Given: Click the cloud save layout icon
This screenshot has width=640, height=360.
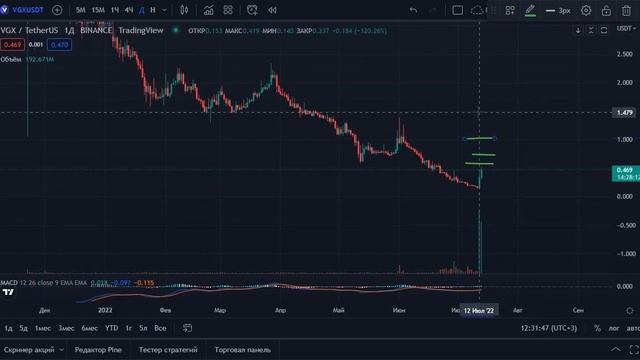Looking at the screenshot, I should 477,10.
